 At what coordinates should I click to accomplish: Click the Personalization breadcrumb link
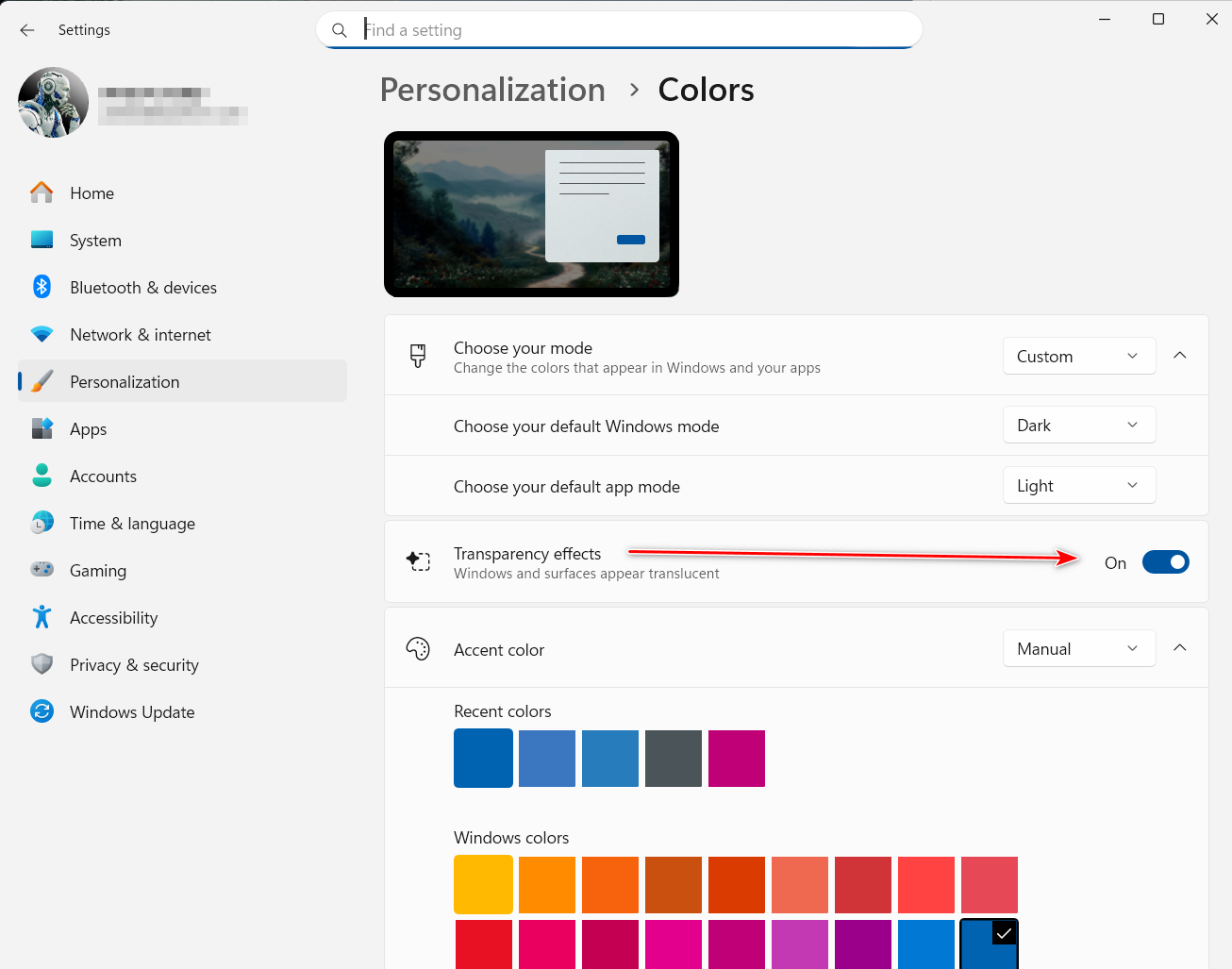click(x=492, y=90)
